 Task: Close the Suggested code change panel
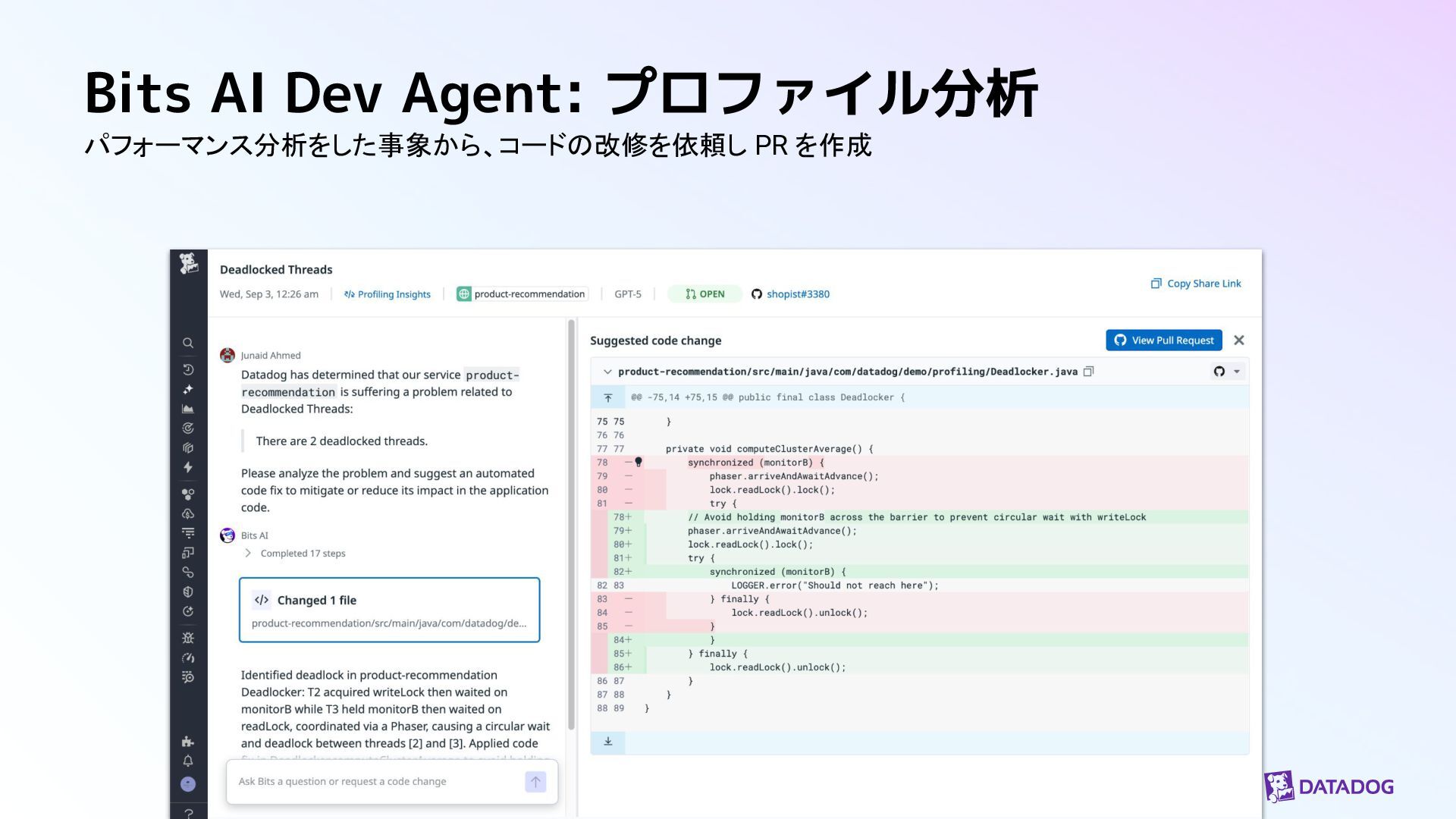tap(1239, 340)
